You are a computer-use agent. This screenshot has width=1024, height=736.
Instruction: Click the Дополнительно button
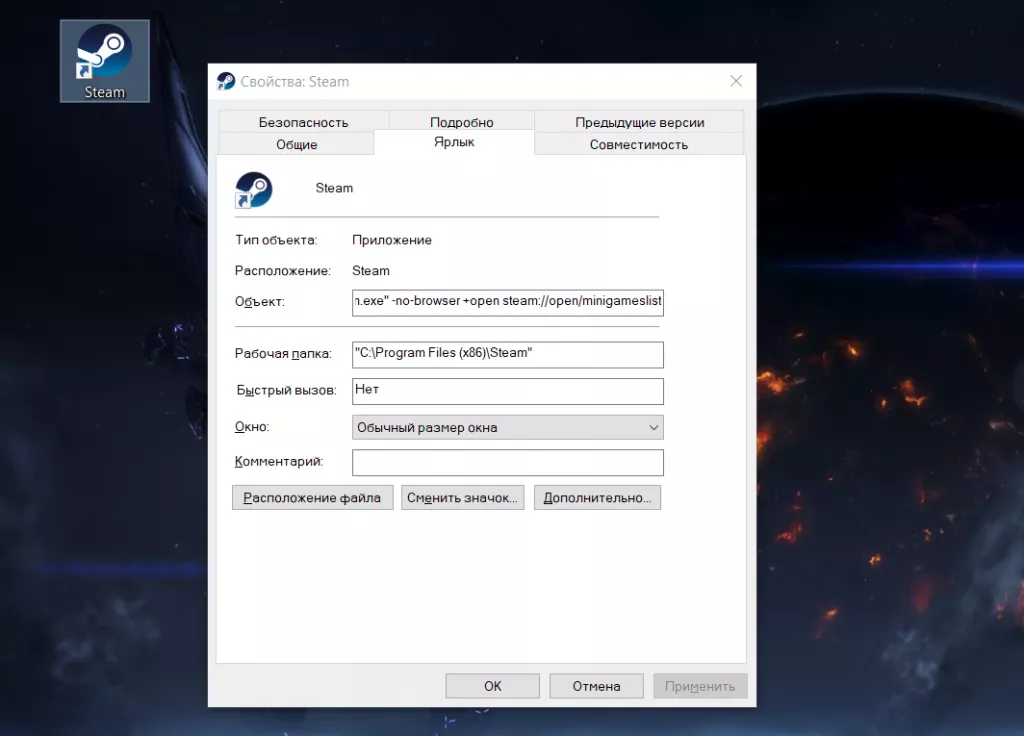coord(597,498)
